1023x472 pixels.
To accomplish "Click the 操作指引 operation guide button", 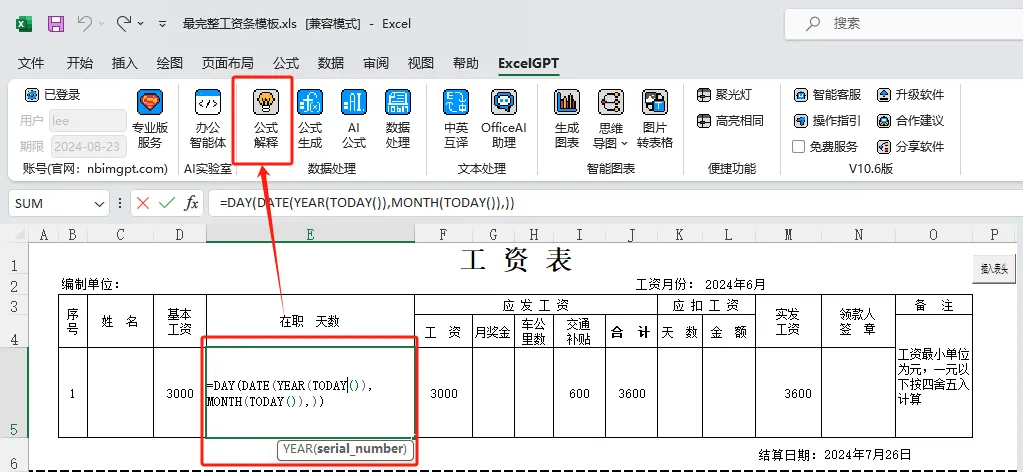I will [x=827, y=121].
